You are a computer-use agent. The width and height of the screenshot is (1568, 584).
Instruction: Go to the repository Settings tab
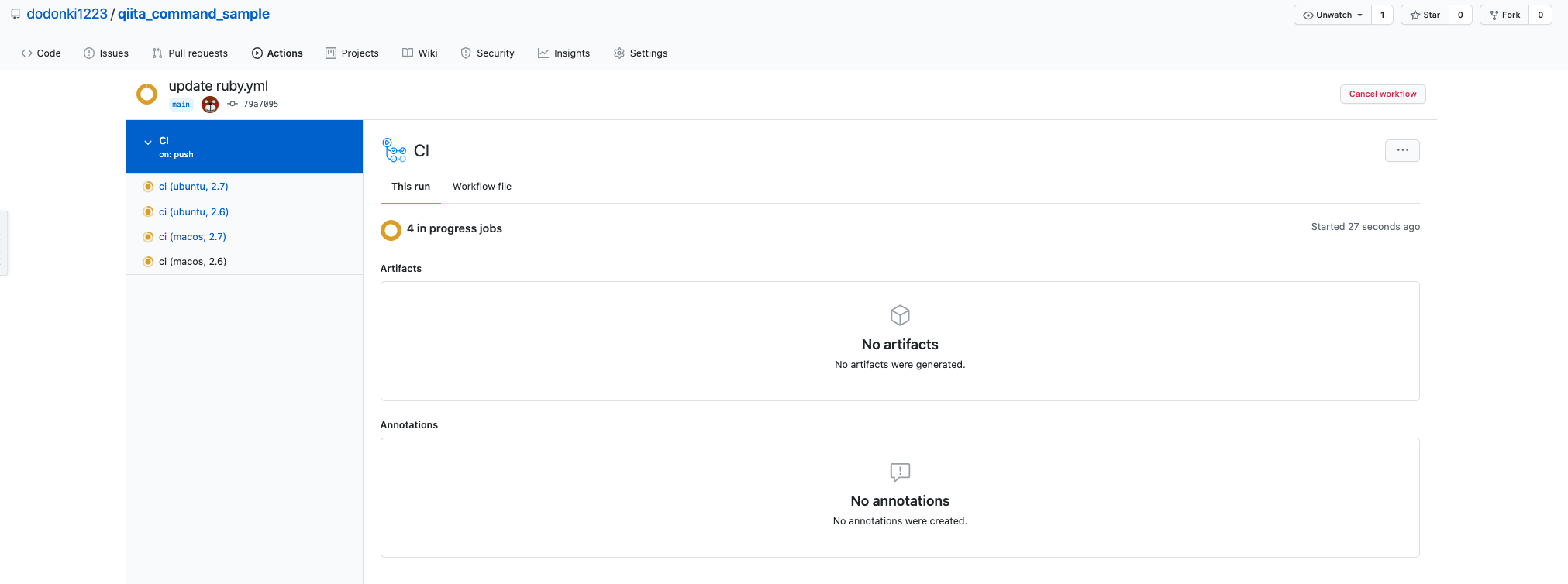tap(641, 53)
